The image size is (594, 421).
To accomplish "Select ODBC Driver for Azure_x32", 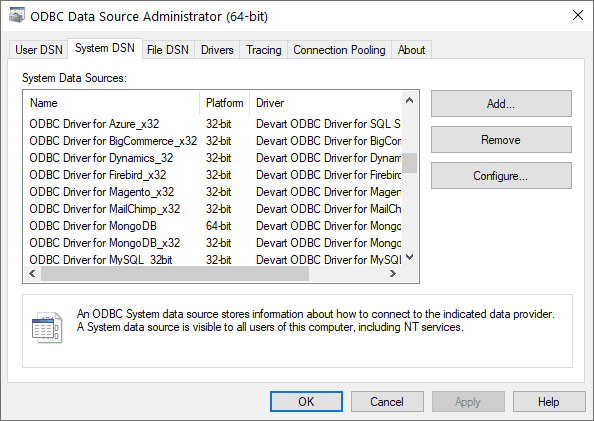I will pos(94,124).
